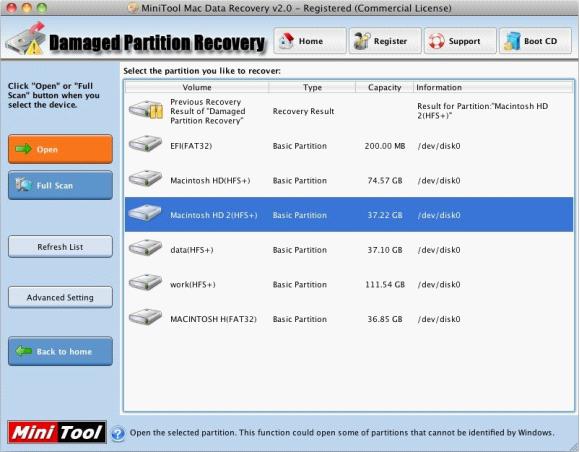The width and height of the screenshot is (580, 452).
Task: Select the Macintosh HD(HFS+) partition row
Action: pyautogui.click(x=349, y=180)
